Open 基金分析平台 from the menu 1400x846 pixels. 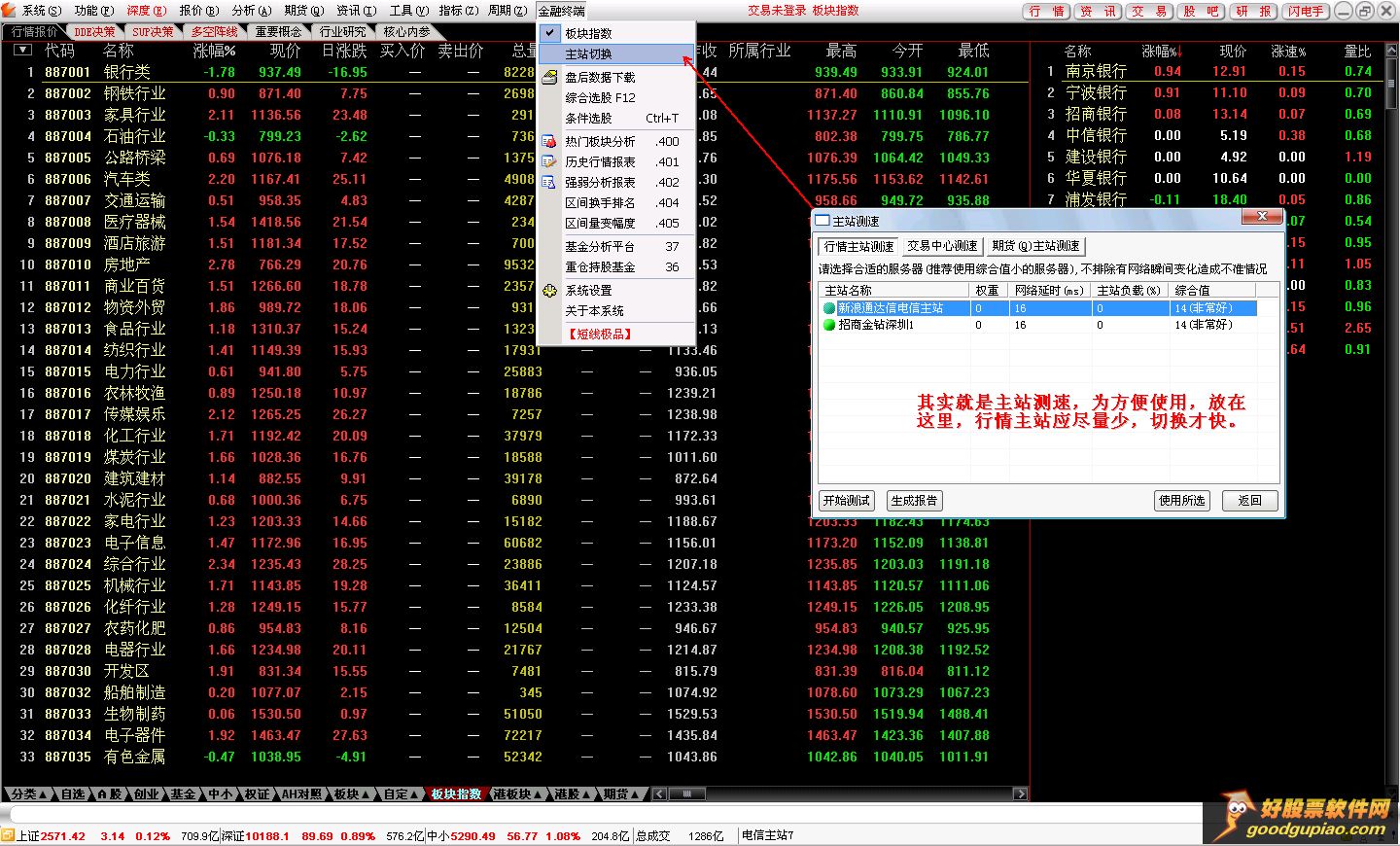point(616,247)
